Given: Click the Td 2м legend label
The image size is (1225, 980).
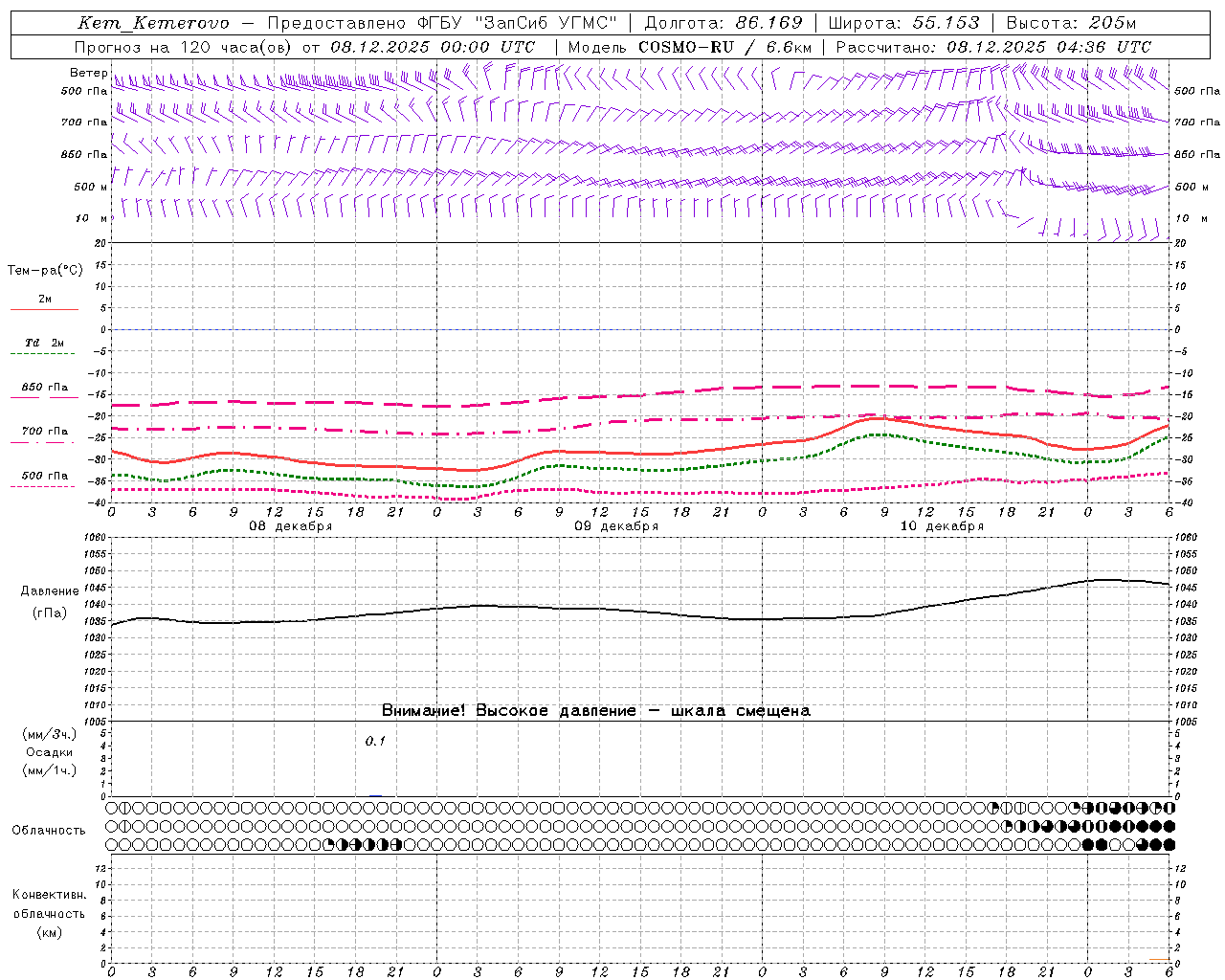Looking at the screenshot, I should [x=44, y=343].
